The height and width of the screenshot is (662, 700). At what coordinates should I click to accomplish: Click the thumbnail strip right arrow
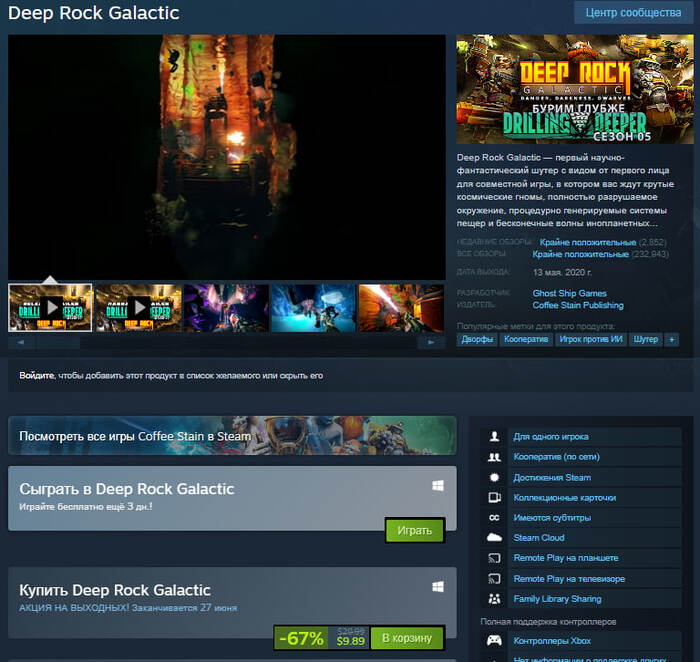pos(431,342)
